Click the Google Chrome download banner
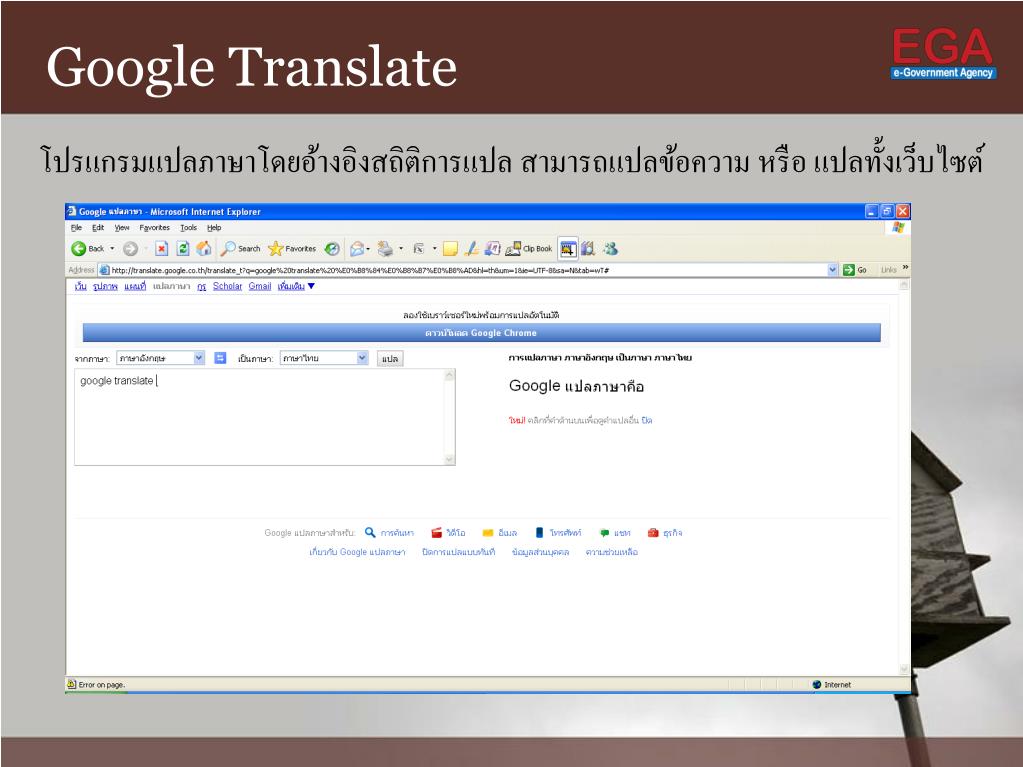This screenshot has height=767, width=1023. [x=481, y=333]
